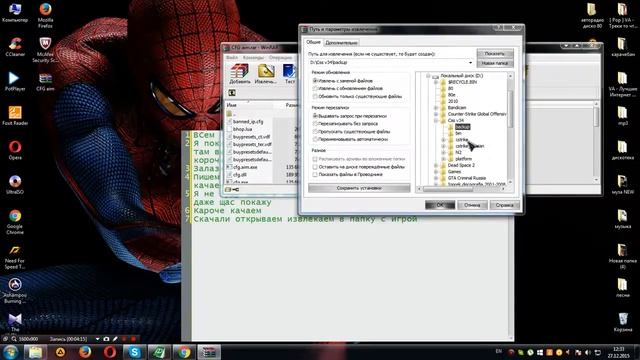Viewport: 640px width, 360px height.
Task: Click the Показать button
Action: click(x=495, y=53)
